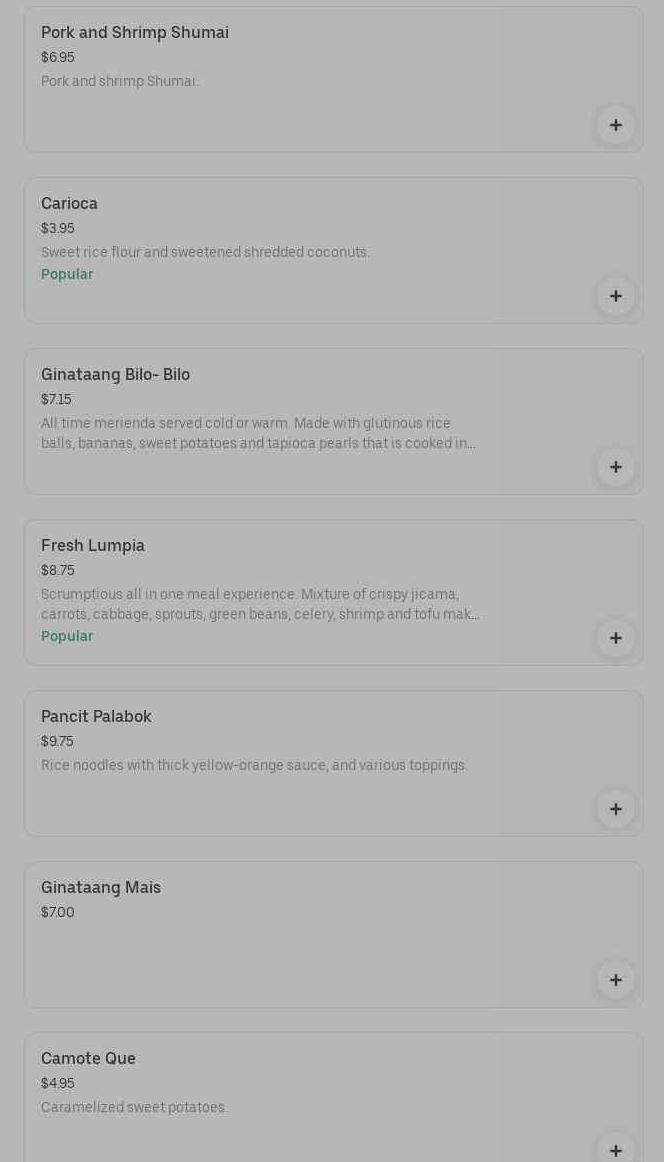Image resolution: width=664 pixels, height=1162 pixels.
Task: Click the Popular tag under Carioca
Action: pyautogui.click(x=67, y=275)
